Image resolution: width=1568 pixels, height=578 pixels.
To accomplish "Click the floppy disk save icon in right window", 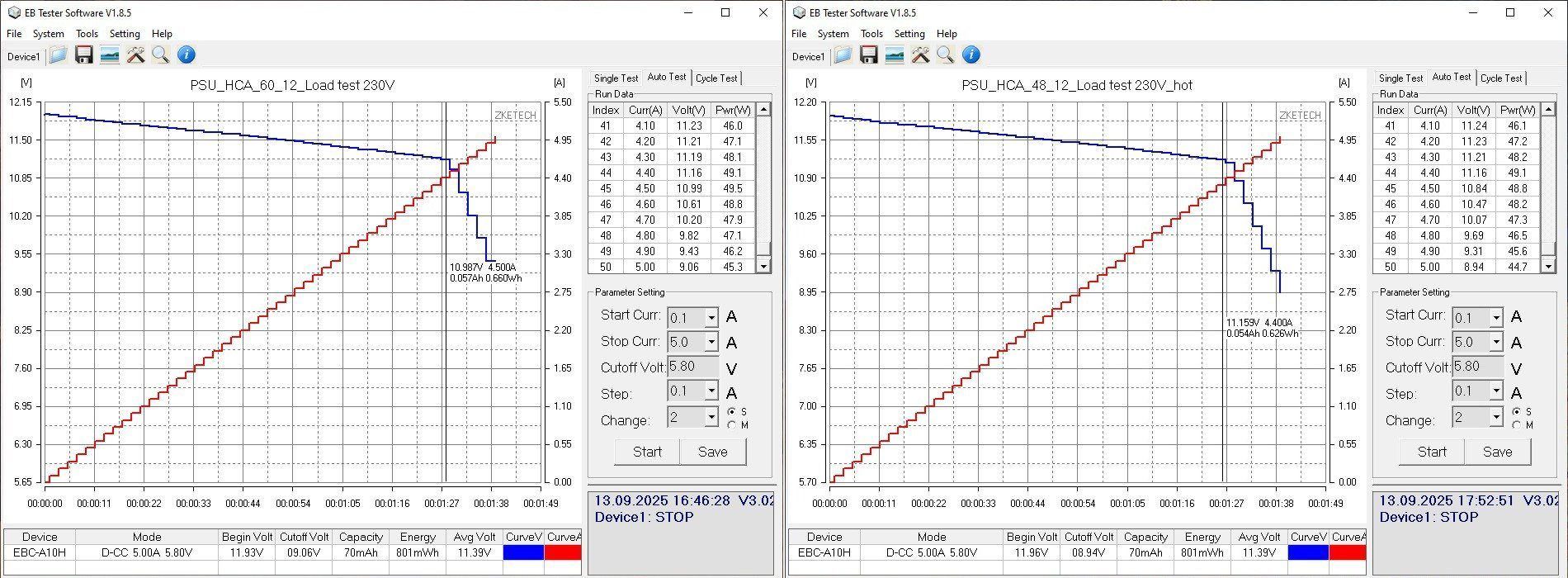I will click(868, 55).
